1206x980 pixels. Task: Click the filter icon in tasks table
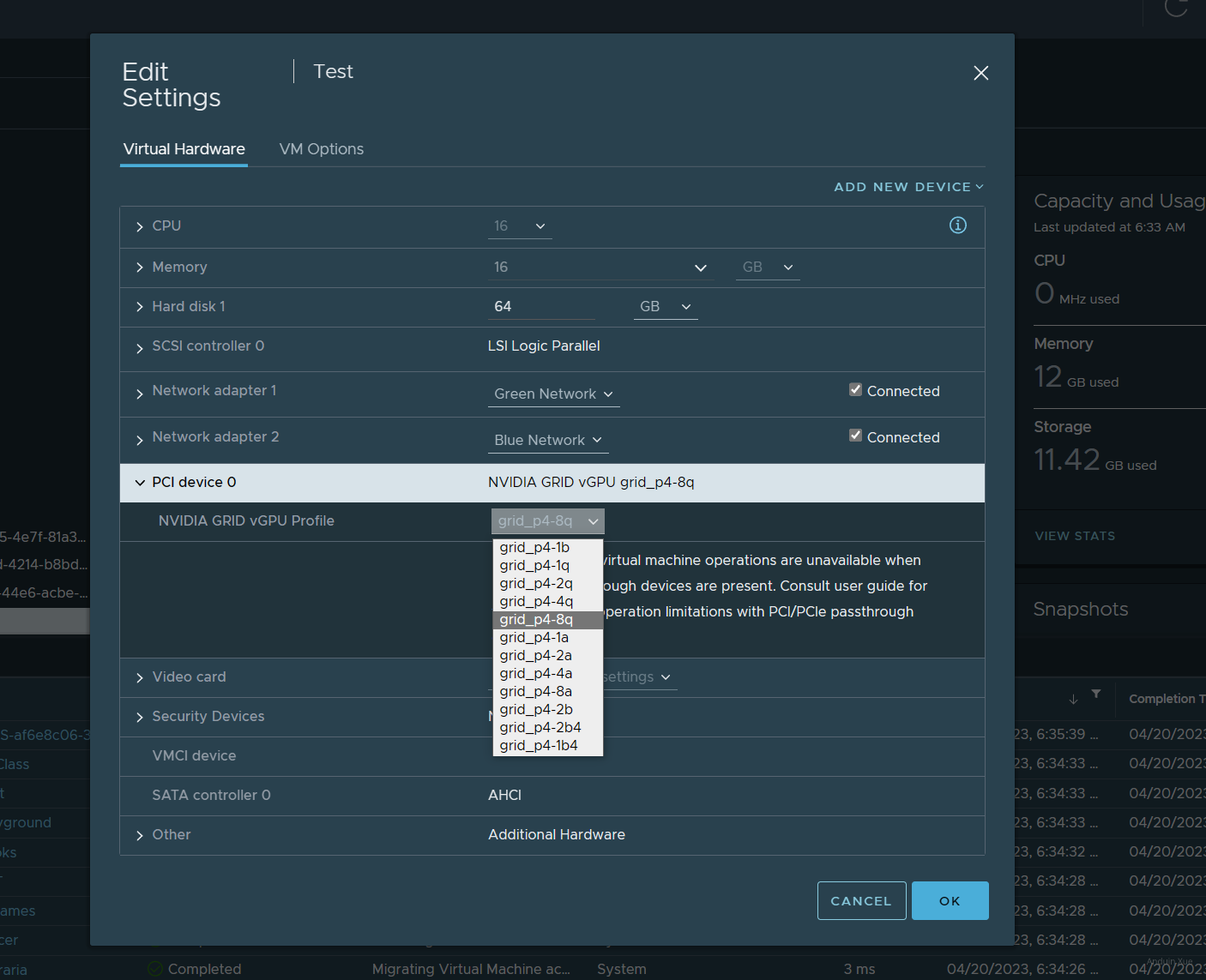tap(1095, 694)
